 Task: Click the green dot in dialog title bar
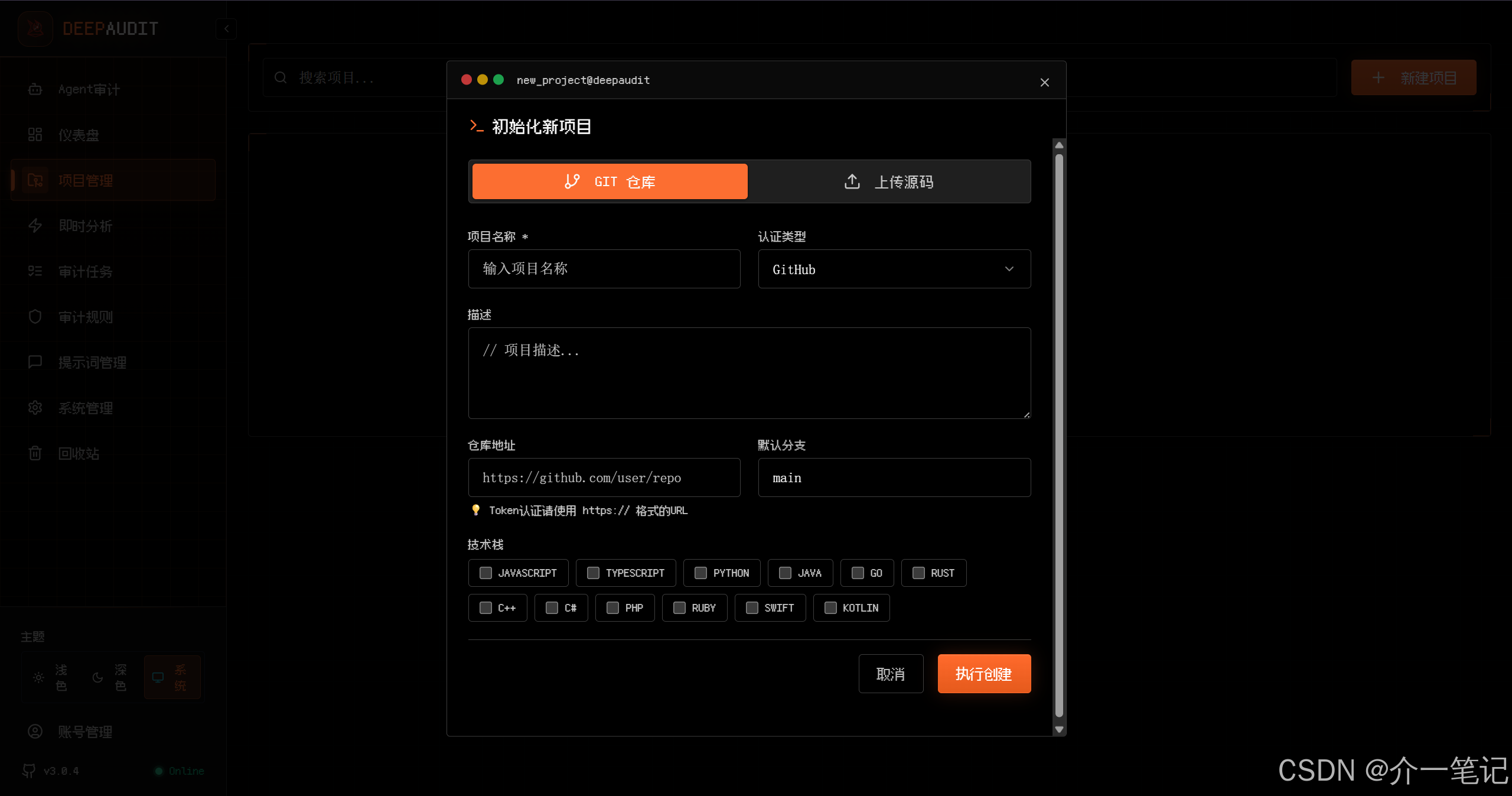coord(498,80)
